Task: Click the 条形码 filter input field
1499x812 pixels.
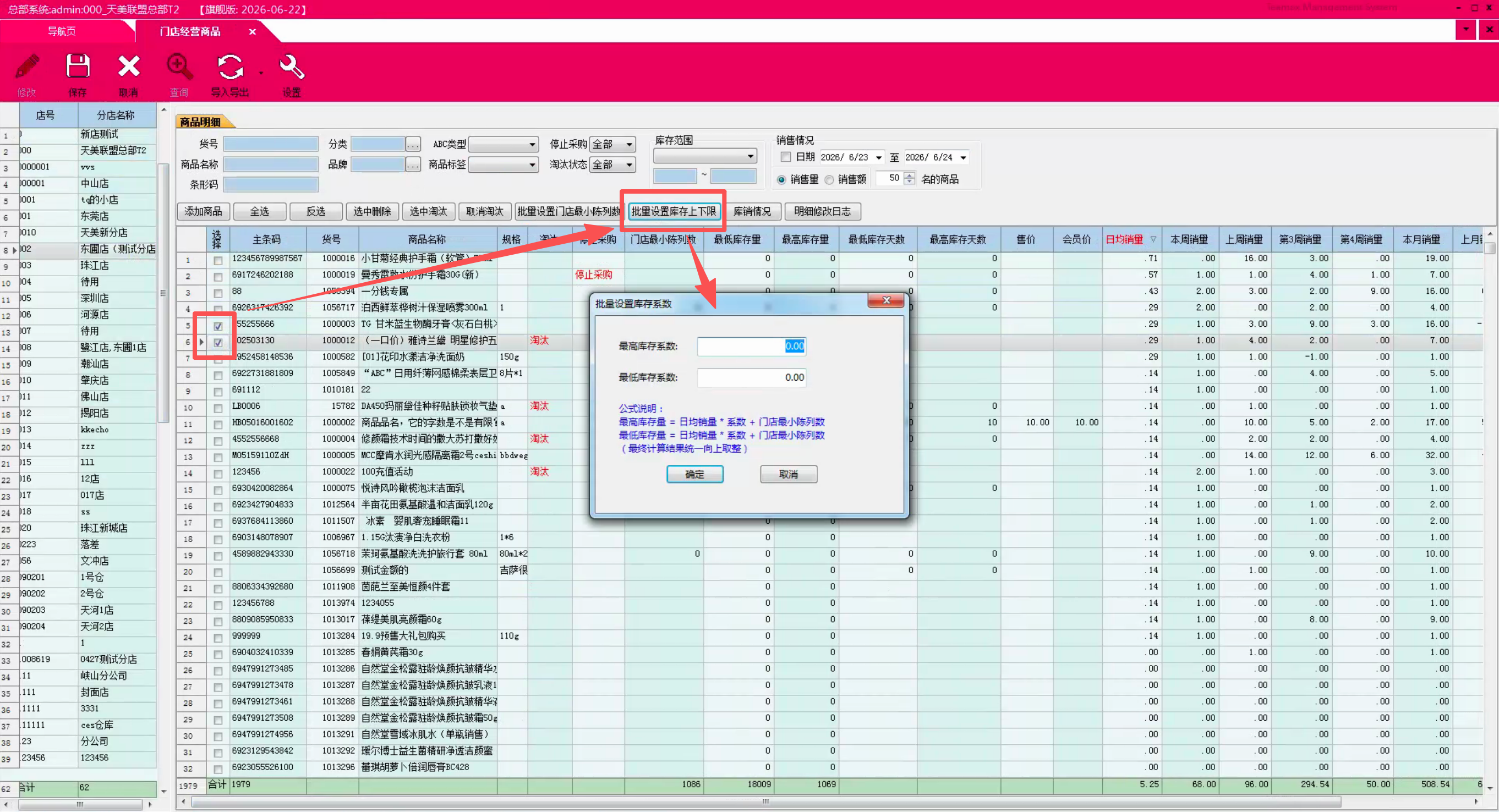Action: pyautogui.click(x=271, y=185)
